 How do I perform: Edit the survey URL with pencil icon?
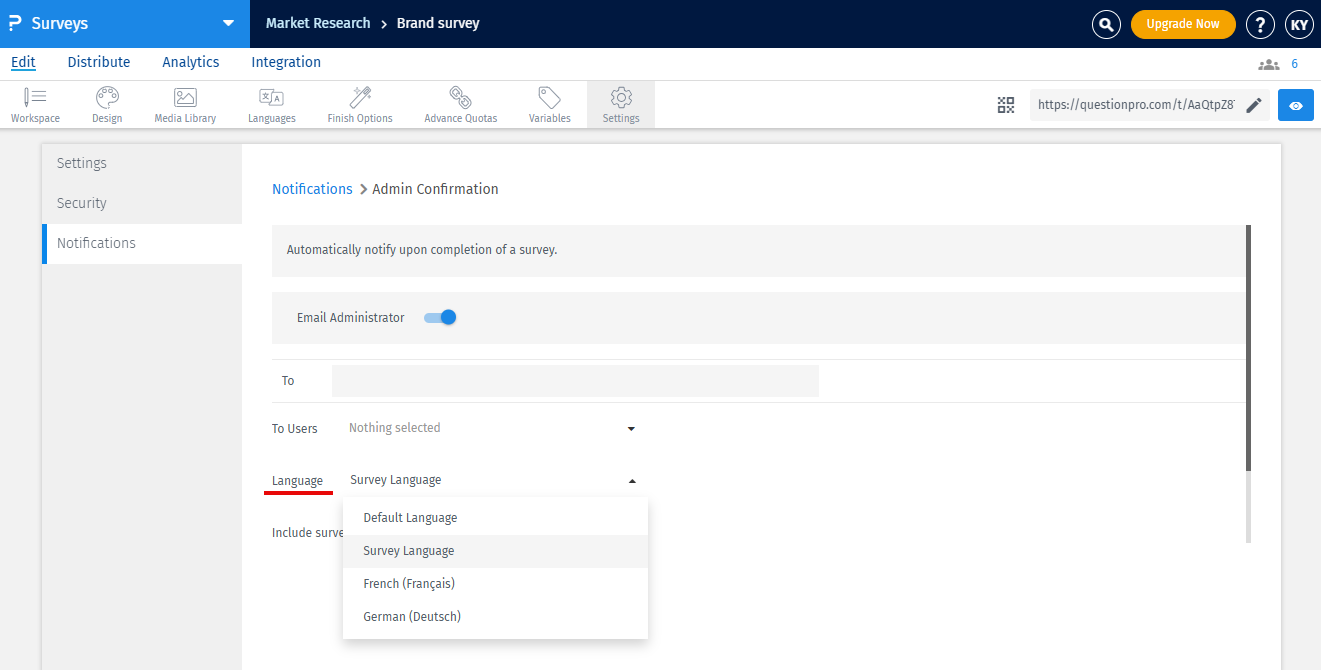(x=1254, y=105)
